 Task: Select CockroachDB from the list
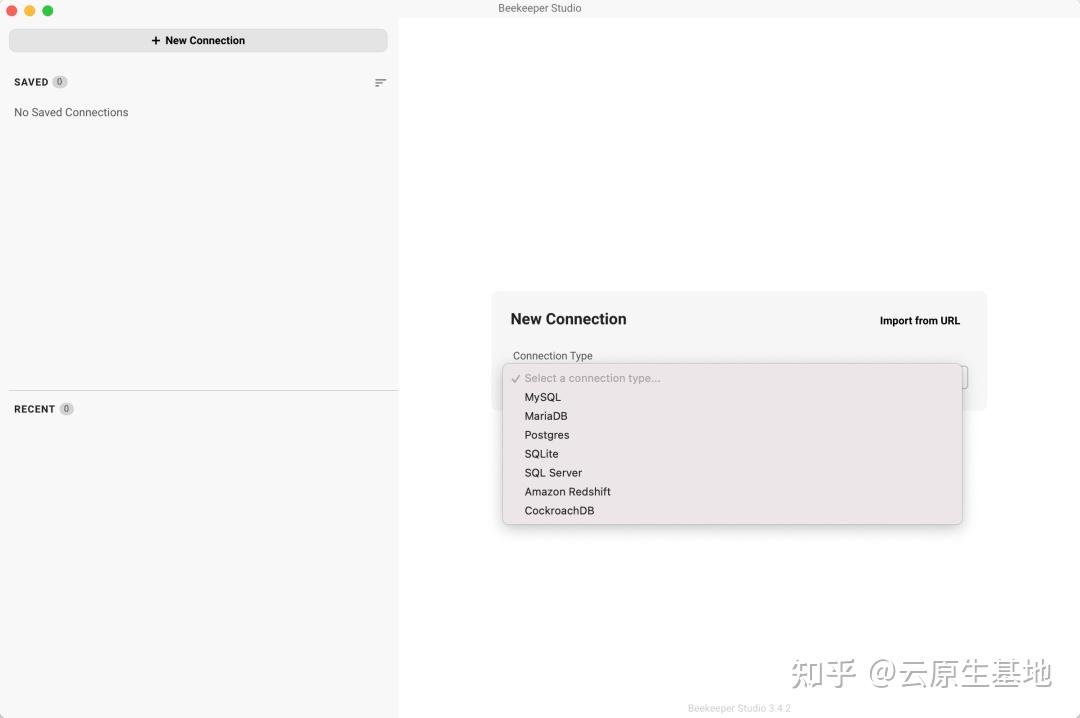click(559, 510)
